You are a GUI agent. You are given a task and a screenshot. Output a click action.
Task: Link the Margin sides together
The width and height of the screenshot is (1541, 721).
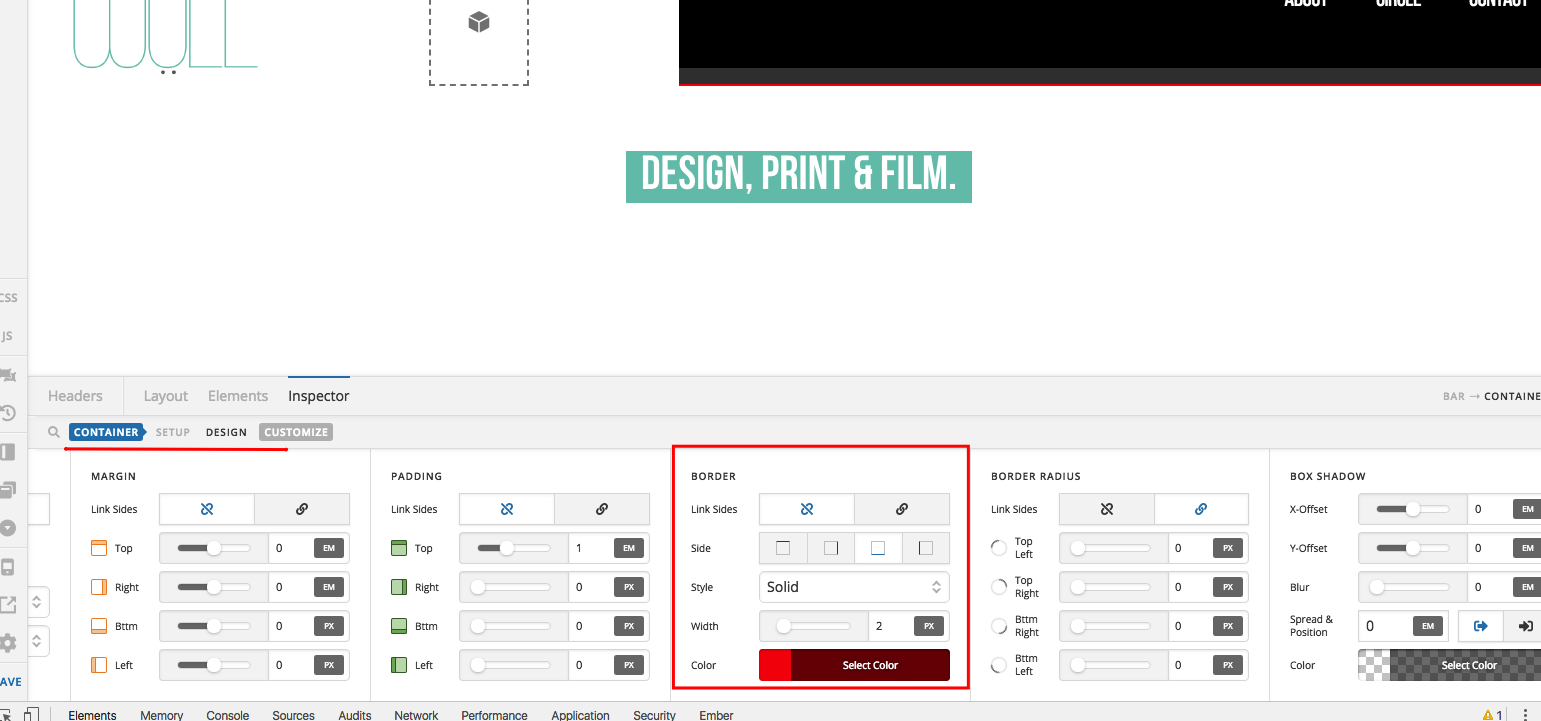(x=302, y=509)
